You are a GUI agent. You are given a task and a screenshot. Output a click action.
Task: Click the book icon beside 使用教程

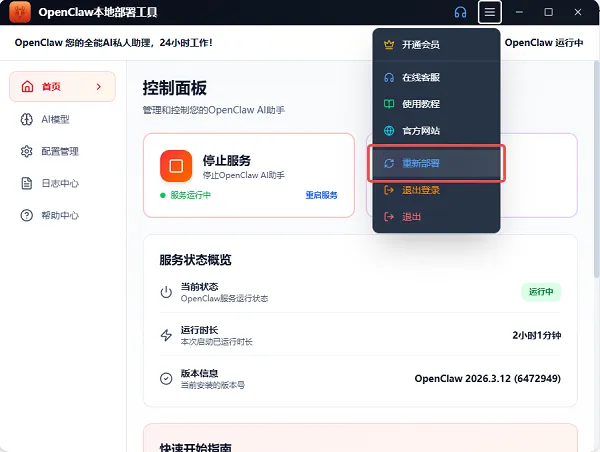click(389, 104)
